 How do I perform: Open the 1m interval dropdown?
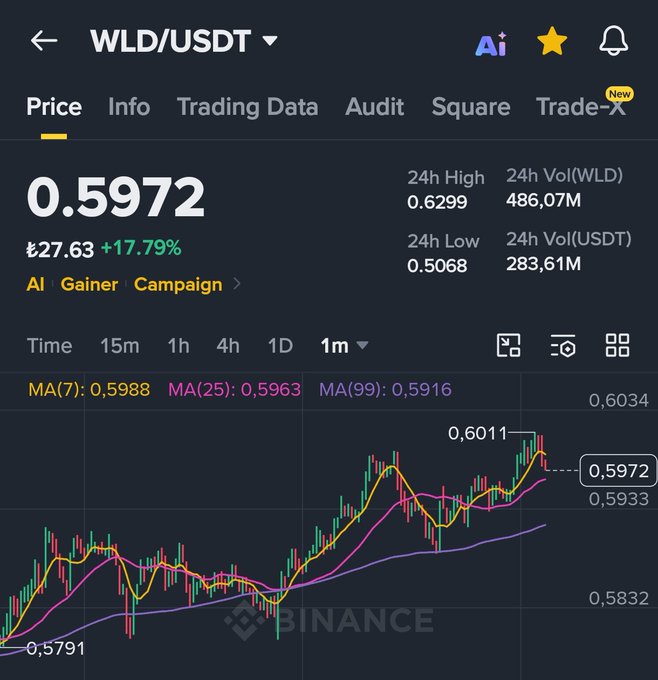[344, 346]
